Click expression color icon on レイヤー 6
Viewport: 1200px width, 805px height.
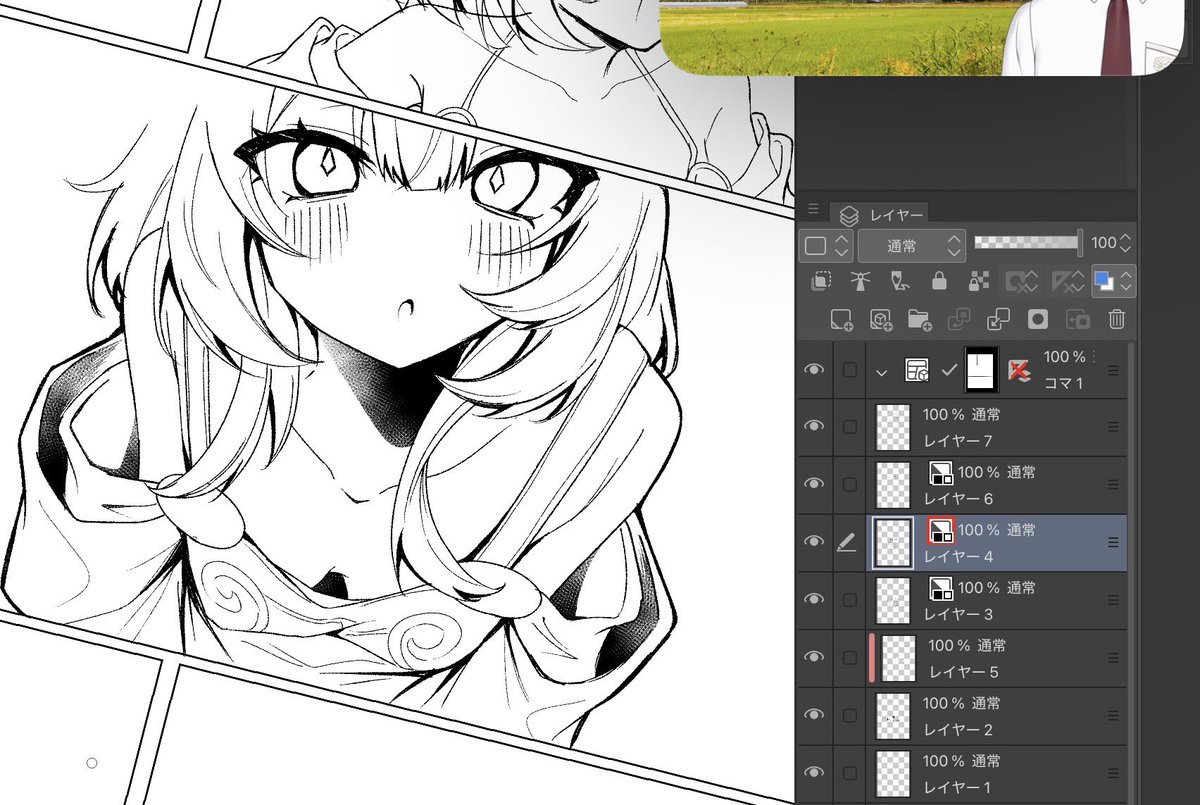941,472
